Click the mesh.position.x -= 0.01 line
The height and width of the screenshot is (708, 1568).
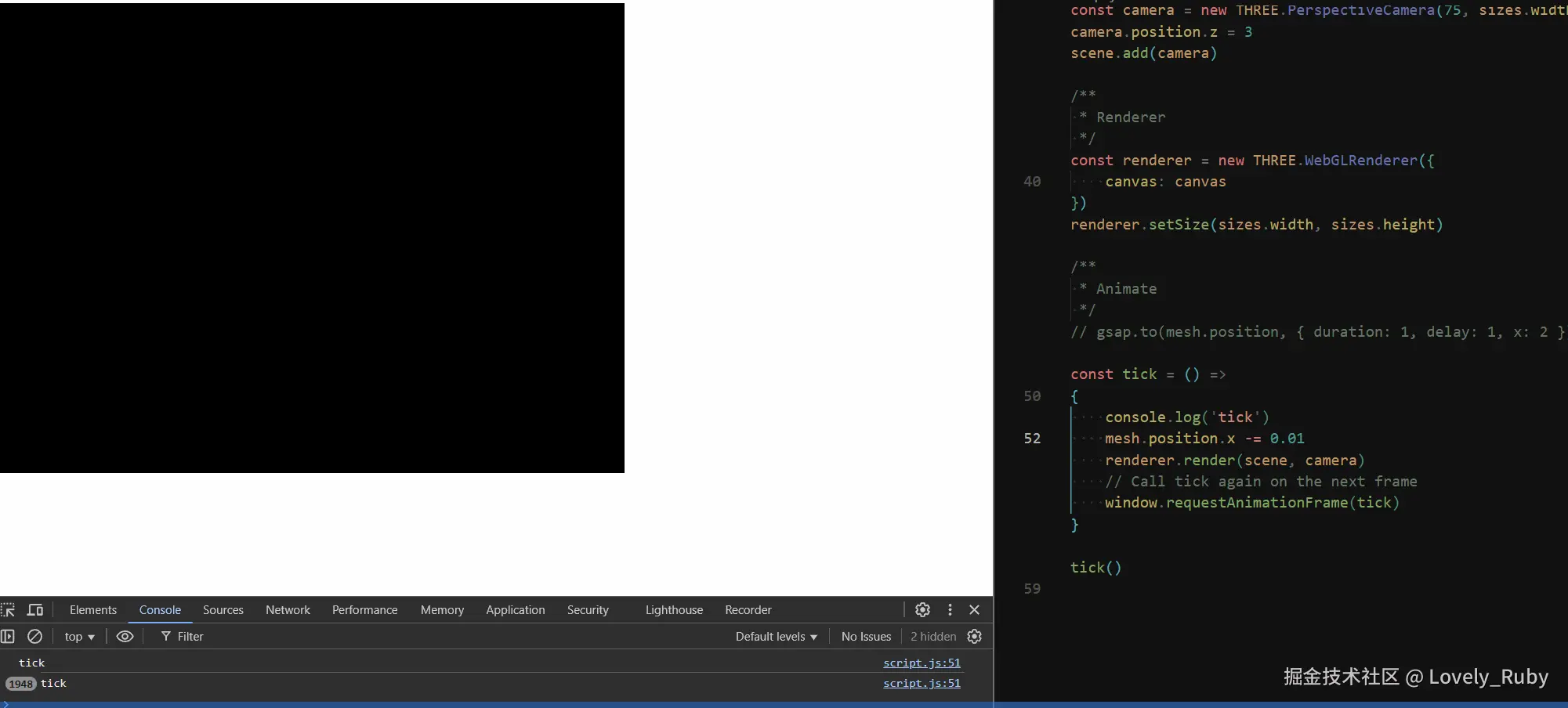pos(1204,439)
